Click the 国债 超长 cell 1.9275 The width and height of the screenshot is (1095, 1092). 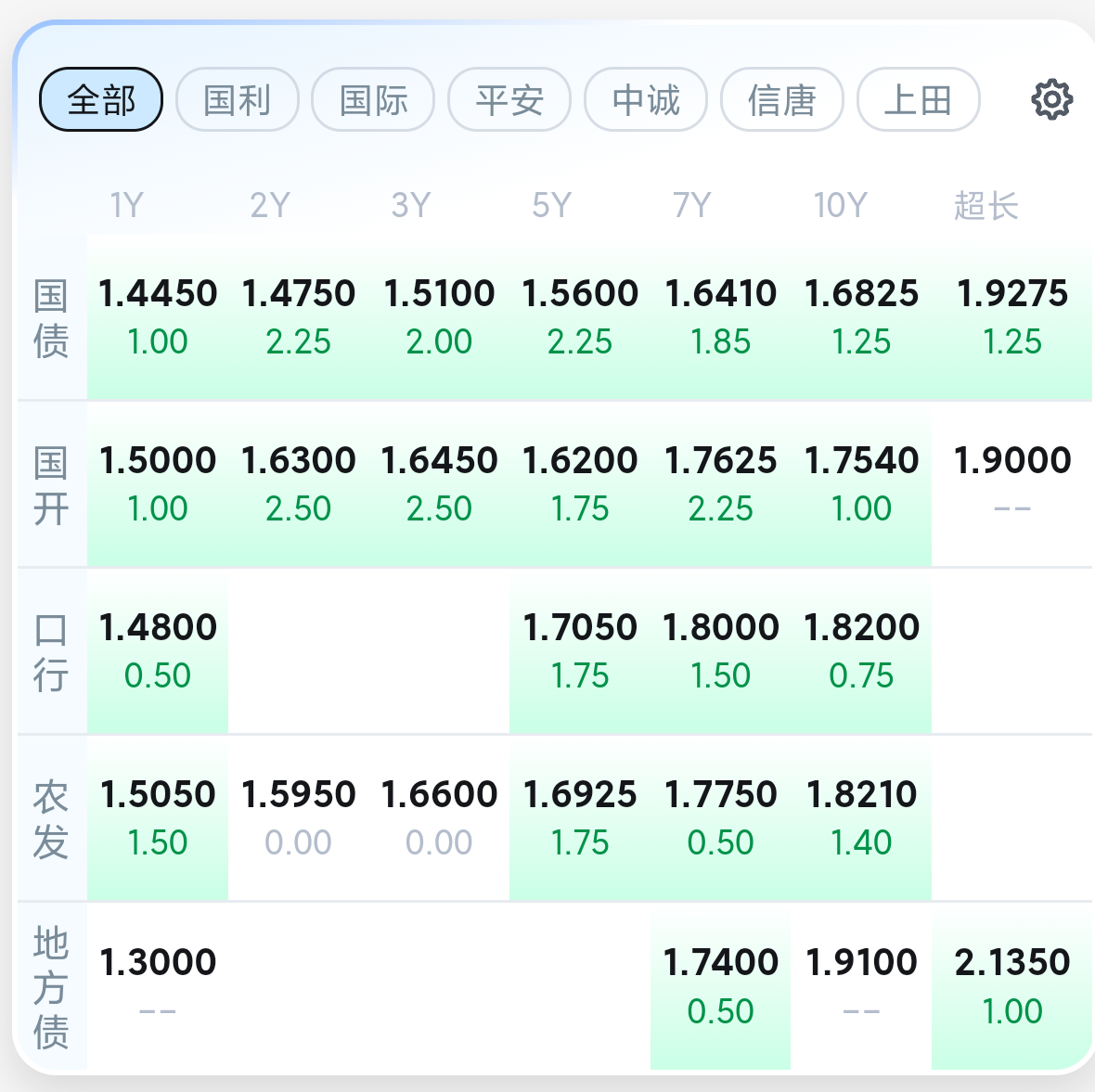[1011, 317]
